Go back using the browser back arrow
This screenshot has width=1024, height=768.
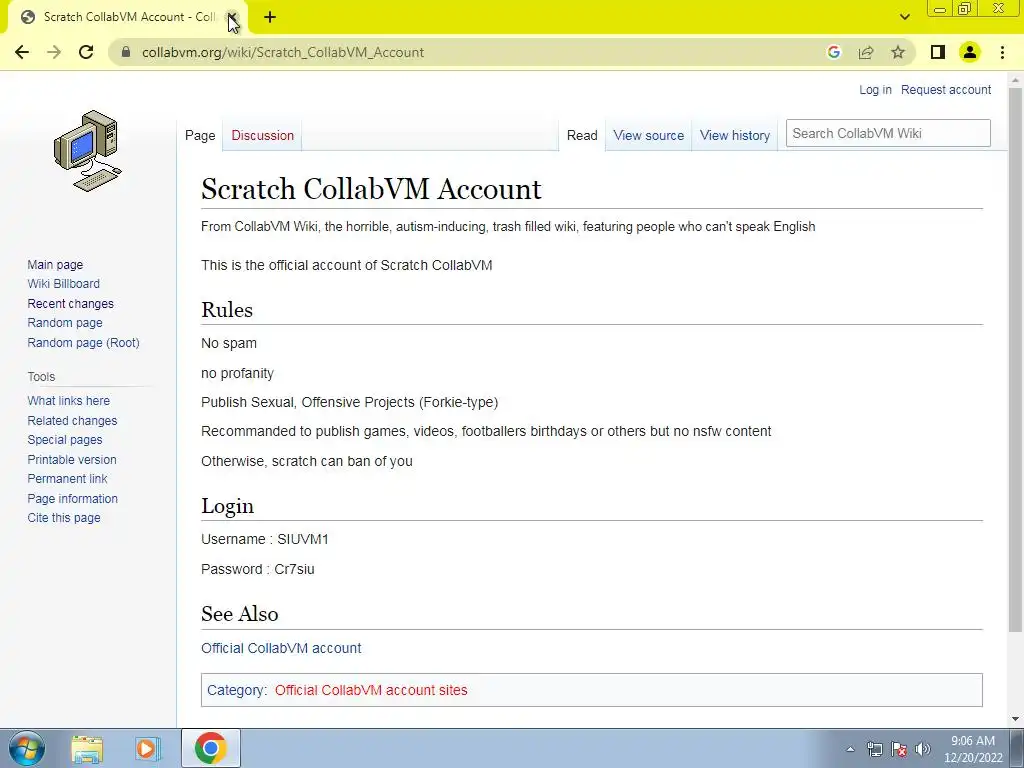22,52
